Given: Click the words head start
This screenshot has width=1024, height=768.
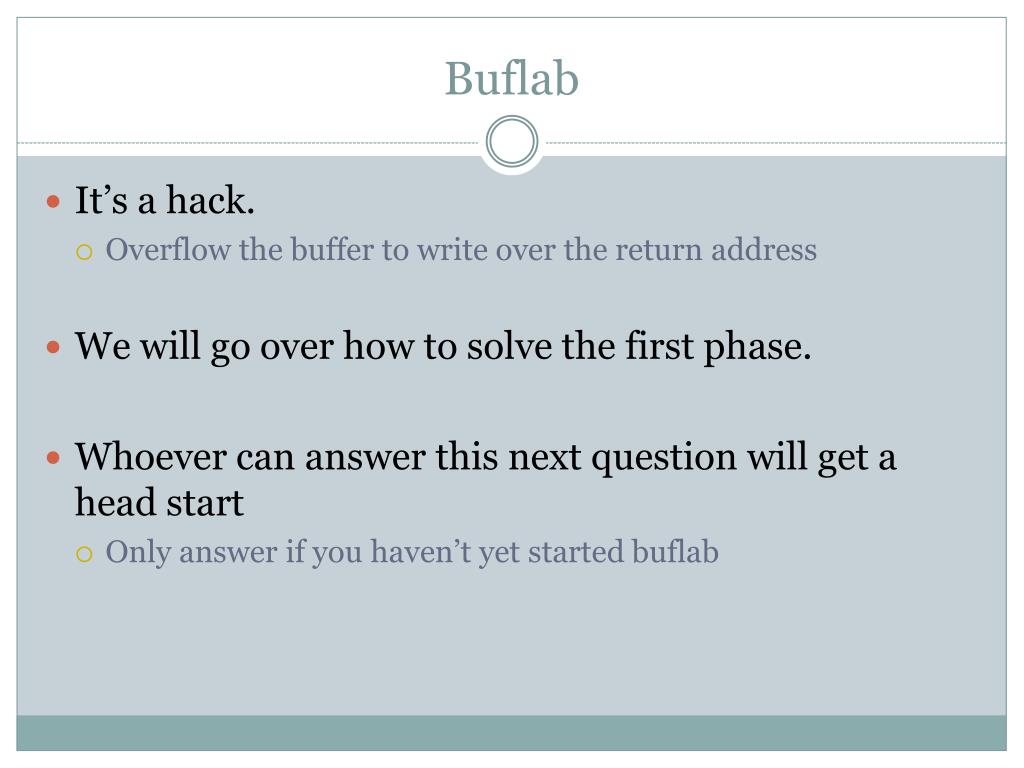Looking at the screenshot, I should coord(159,502).
